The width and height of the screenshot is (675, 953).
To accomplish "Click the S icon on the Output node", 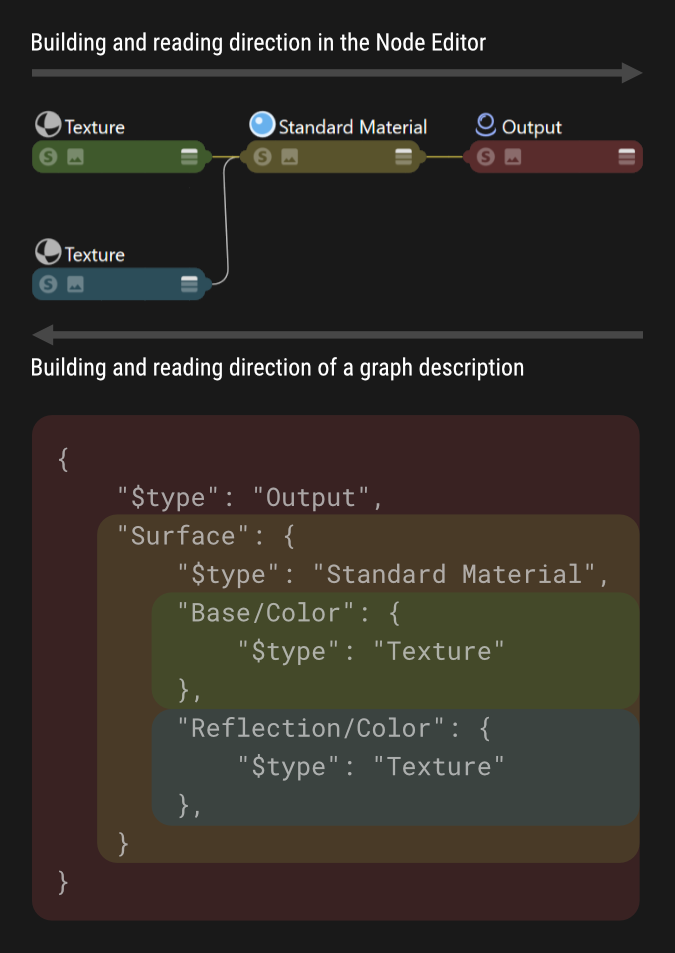I will [x=486, y=157].
